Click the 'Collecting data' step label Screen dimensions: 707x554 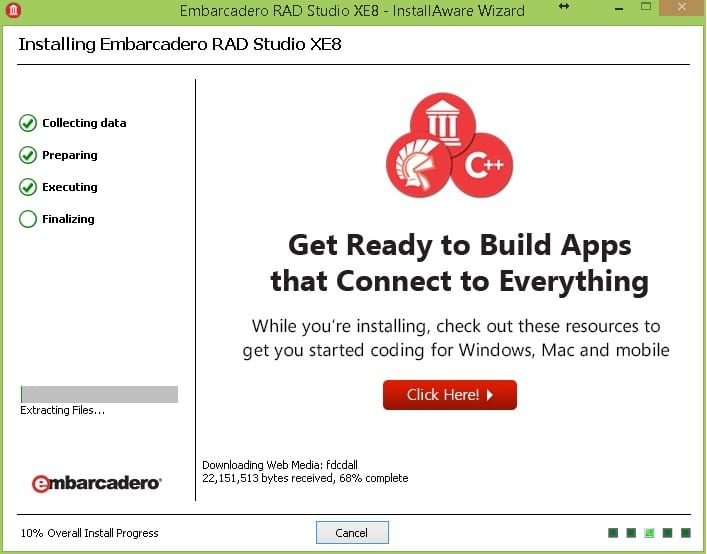point(84,123)
